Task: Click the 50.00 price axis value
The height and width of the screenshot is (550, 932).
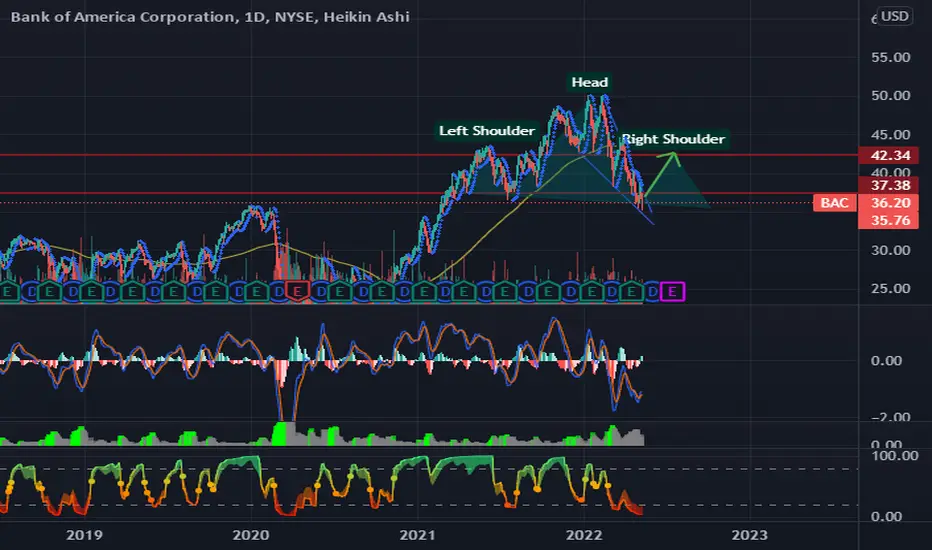Action: 890,96
